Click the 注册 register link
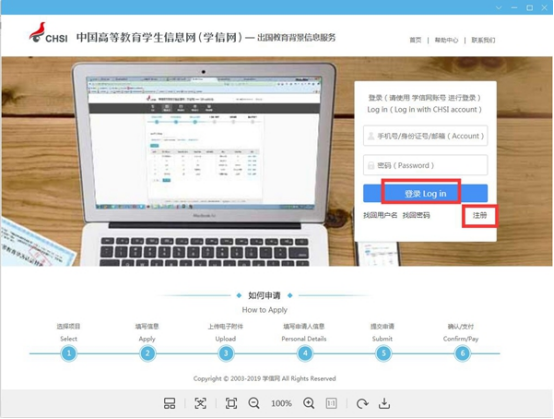Screen dimensions: 554x419 (480, 215)
